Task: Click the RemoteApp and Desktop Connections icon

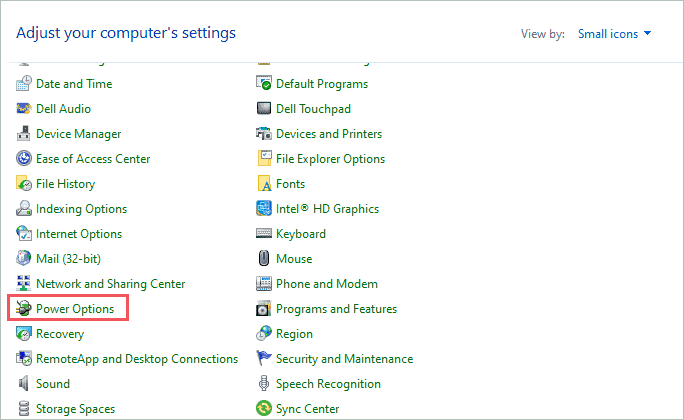Action: tap(24, 359)
